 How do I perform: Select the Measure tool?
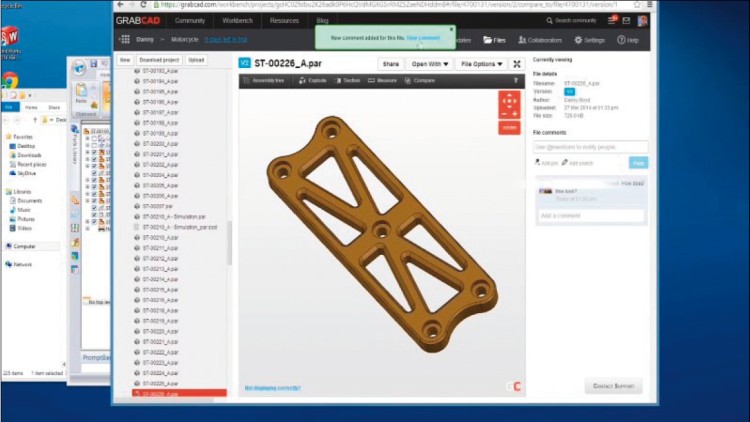pos(384,80)
